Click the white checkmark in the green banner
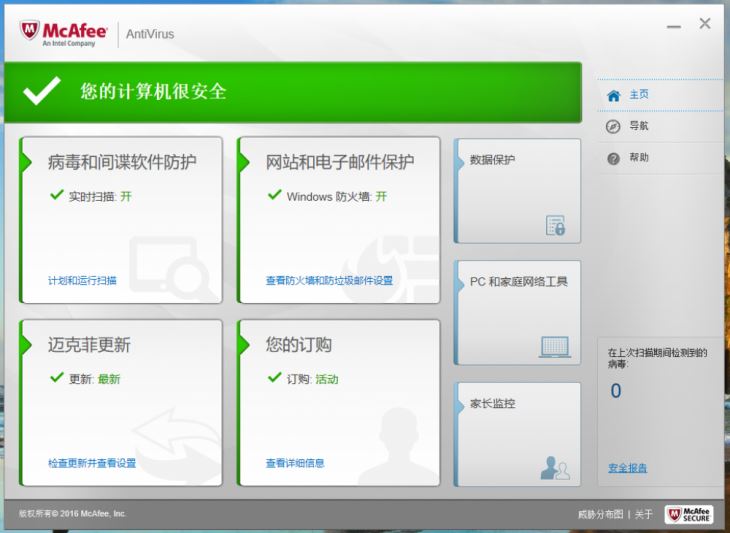This screenshot has width=730, height=533. click(41, 90)
